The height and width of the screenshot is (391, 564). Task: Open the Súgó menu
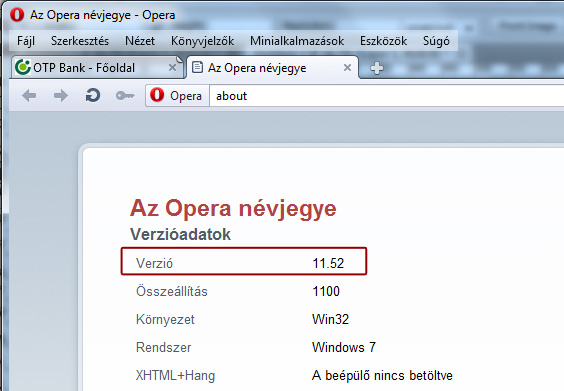[436, 41]
